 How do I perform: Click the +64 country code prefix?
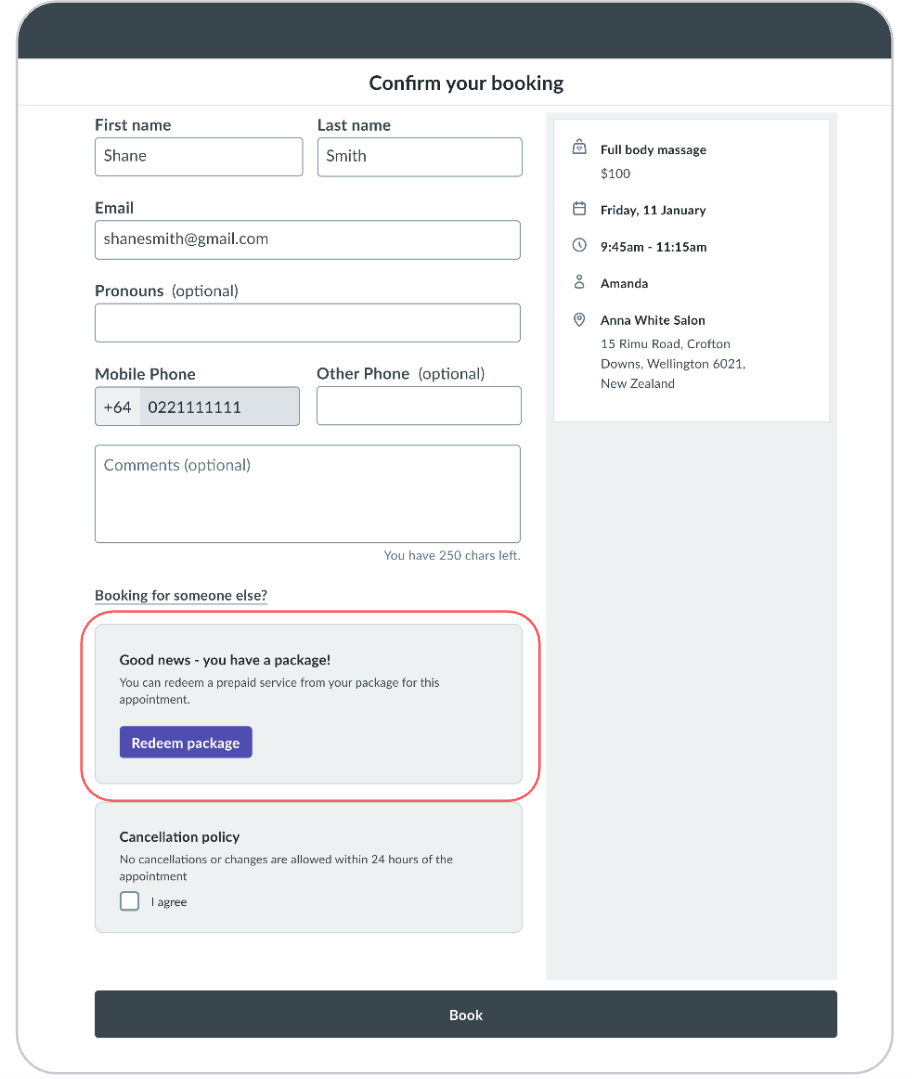point(118,407)
